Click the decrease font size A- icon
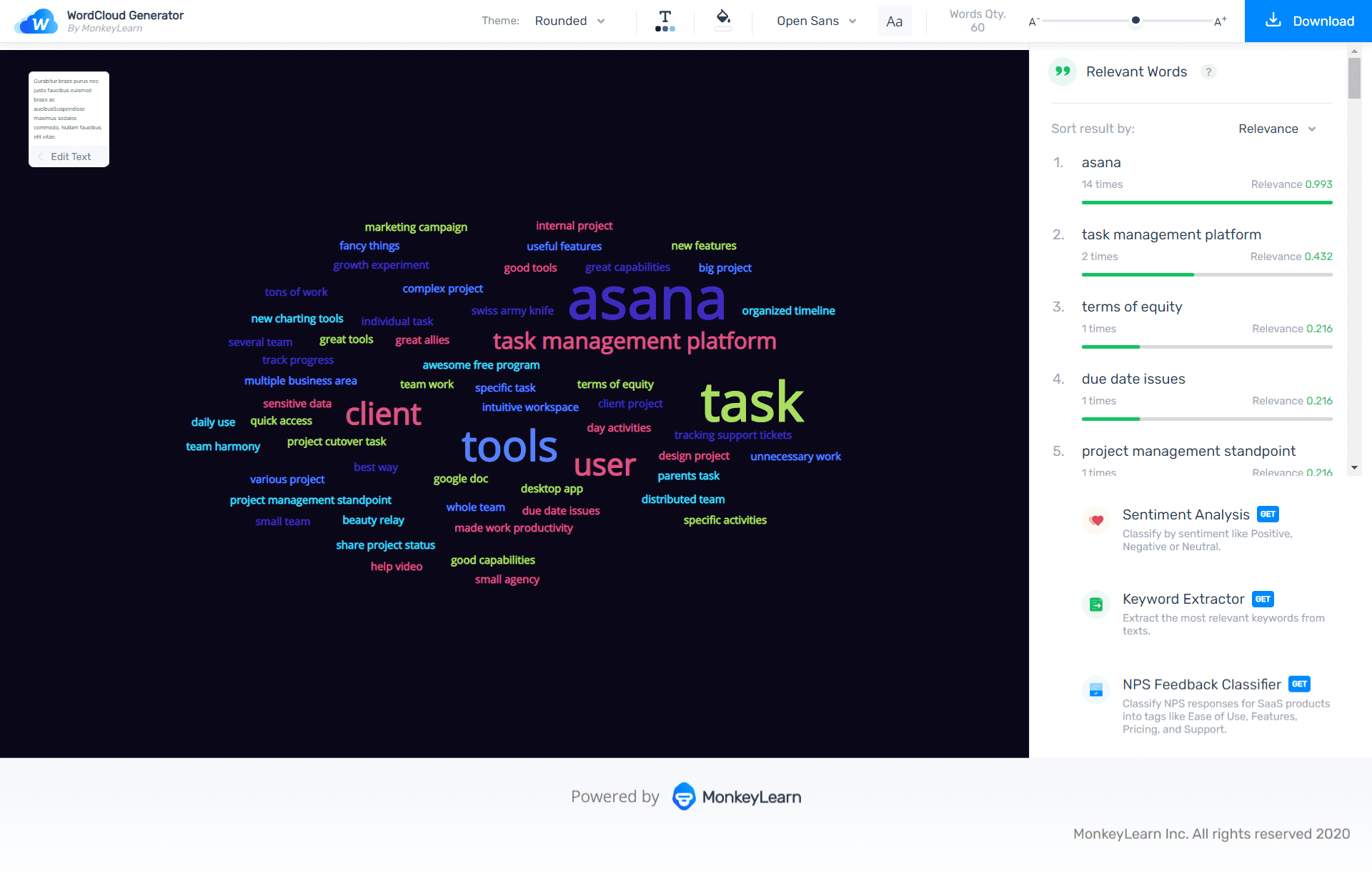The height and width of the screenshot is (886, 1372). [x=1033, y=21]
